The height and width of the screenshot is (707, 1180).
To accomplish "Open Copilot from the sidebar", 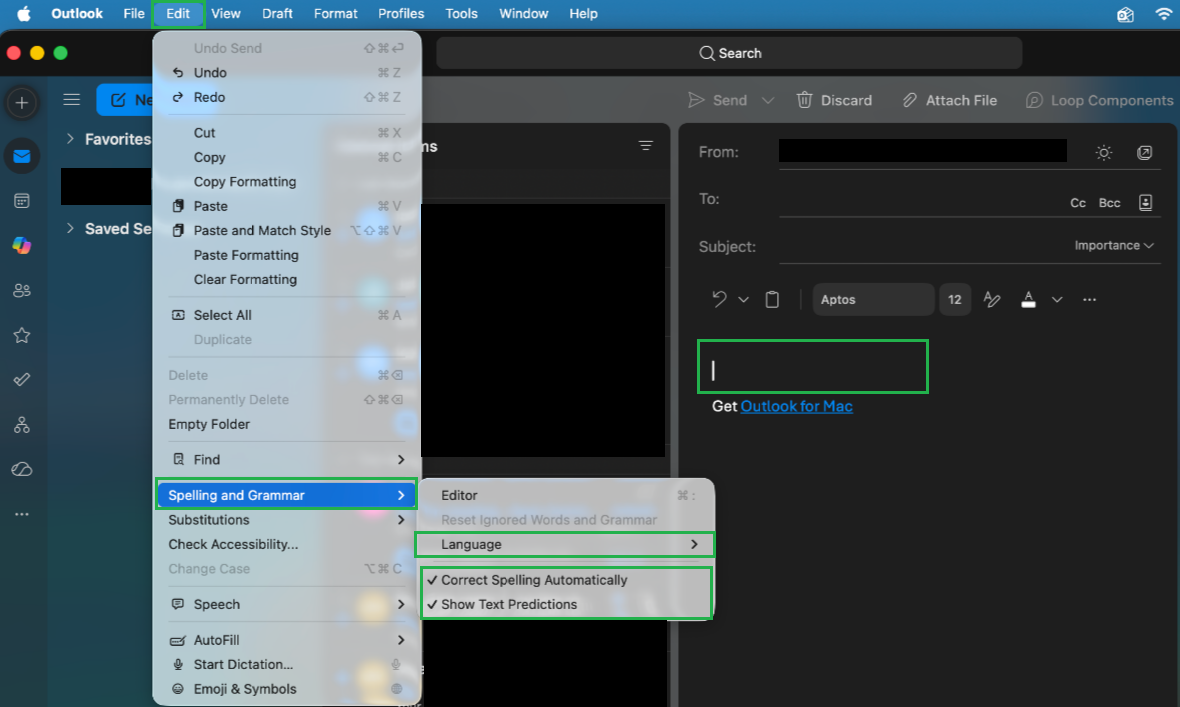I will click(x=22, y=245).
